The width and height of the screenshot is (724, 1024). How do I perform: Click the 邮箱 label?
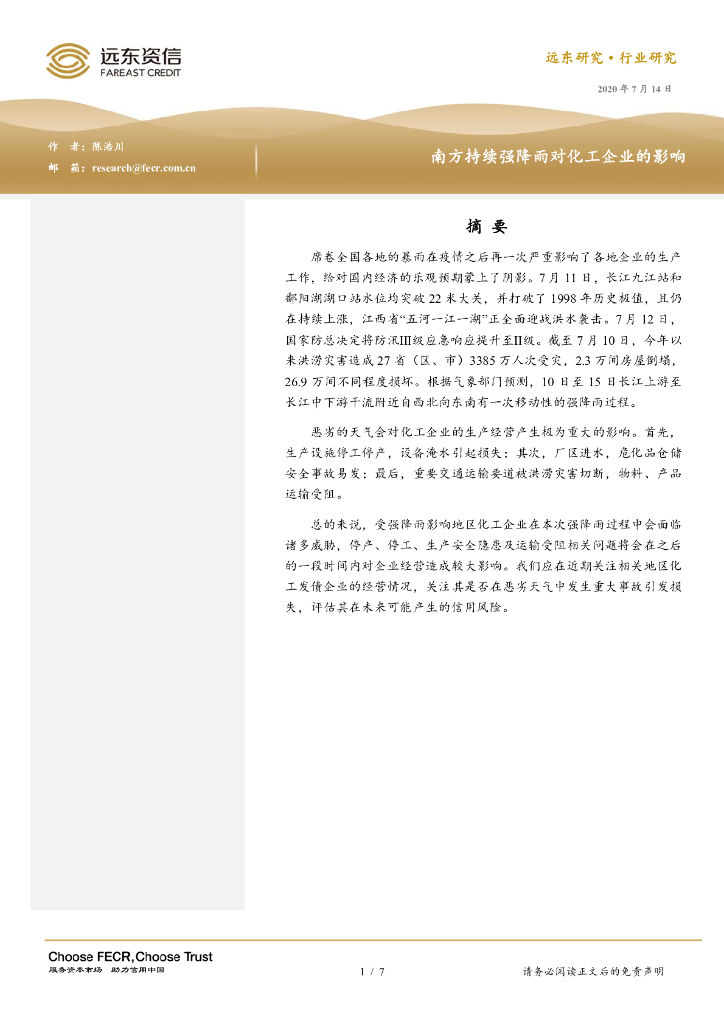click(x=66, y=168)
